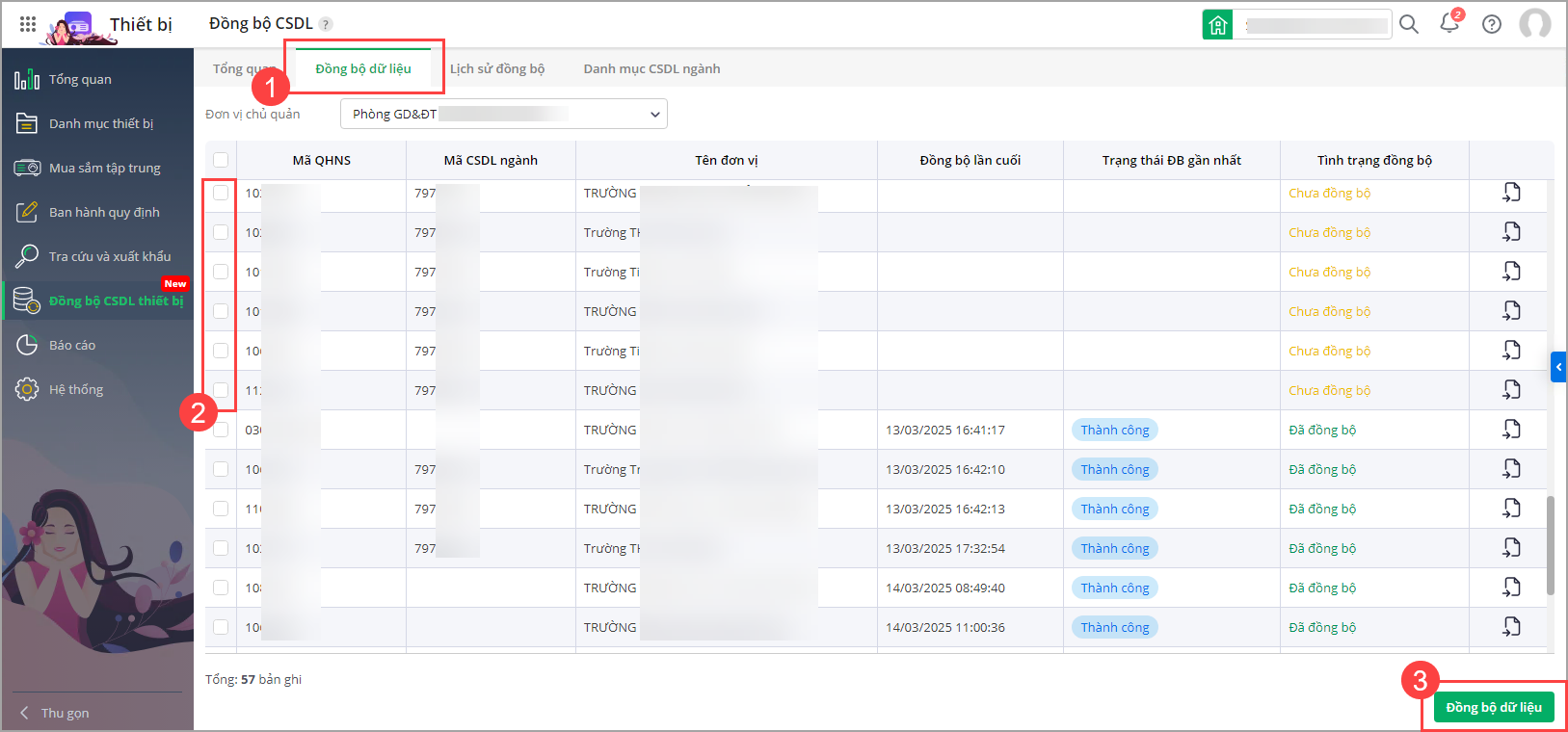Click sync icon for row synced 13/03/2025 16:42:13

(x=1511, y=509)
